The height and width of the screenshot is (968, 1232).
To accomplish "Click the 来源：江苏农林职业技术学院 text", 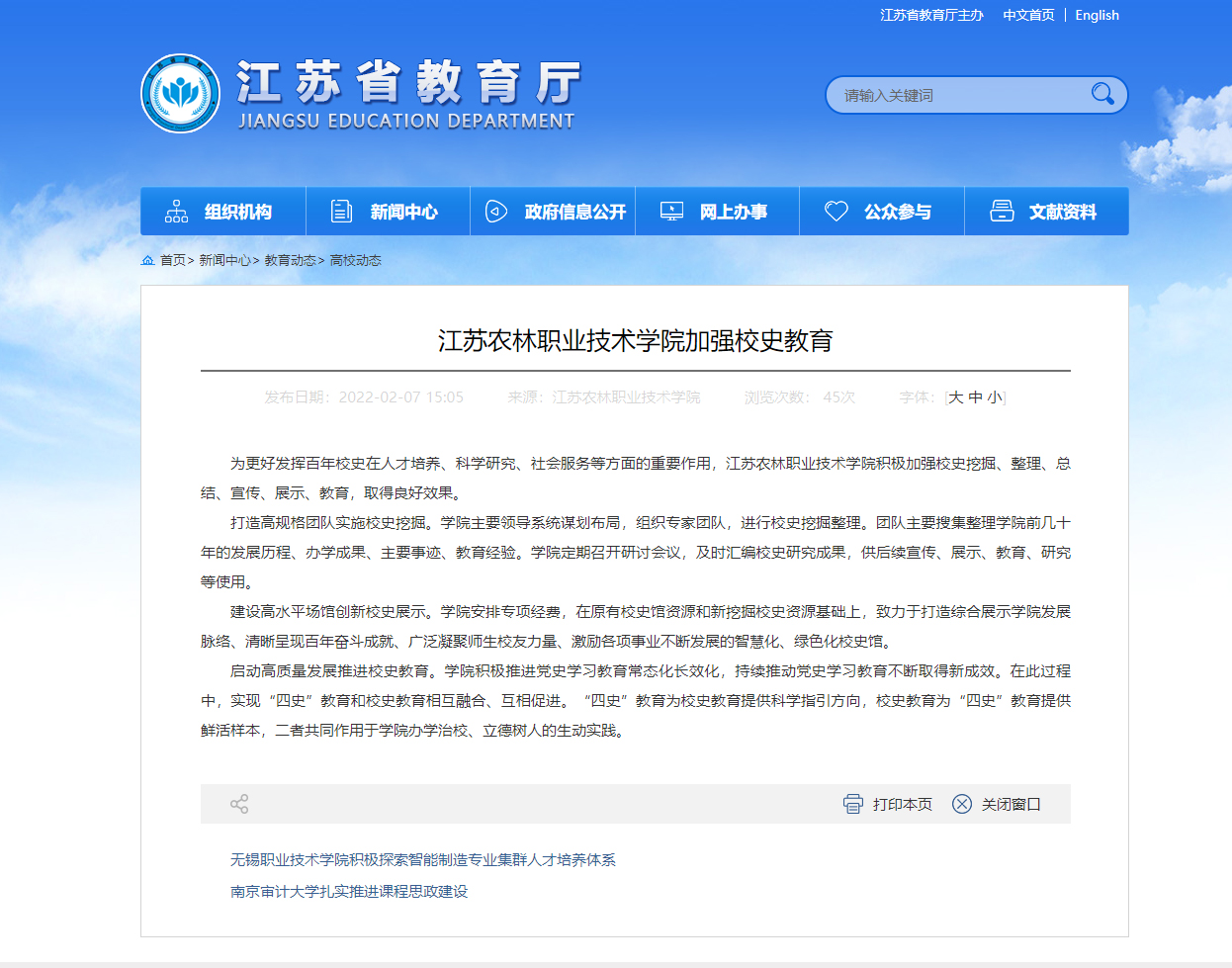I will (x=604, y=397).
